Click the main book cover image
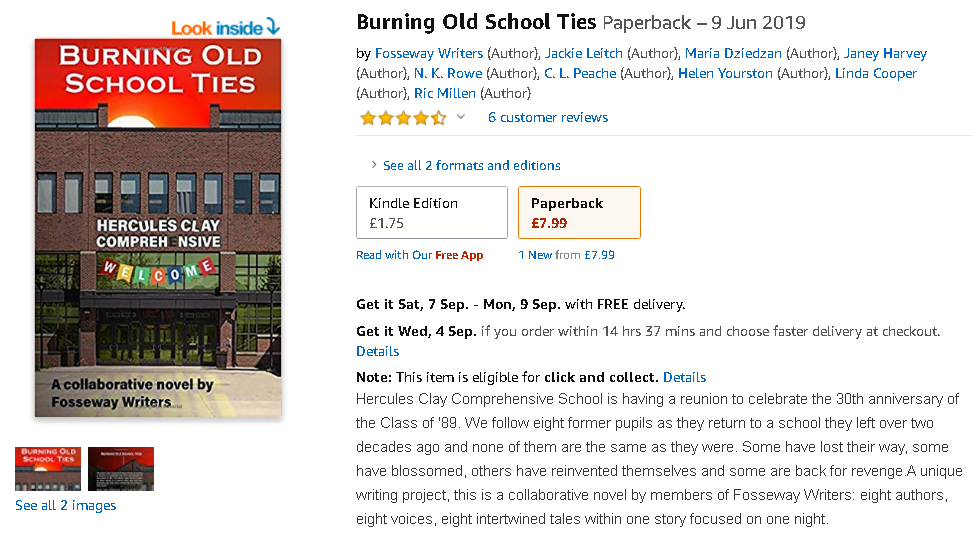This screenshot has height=541, width=980. click(x=157, y=228)
